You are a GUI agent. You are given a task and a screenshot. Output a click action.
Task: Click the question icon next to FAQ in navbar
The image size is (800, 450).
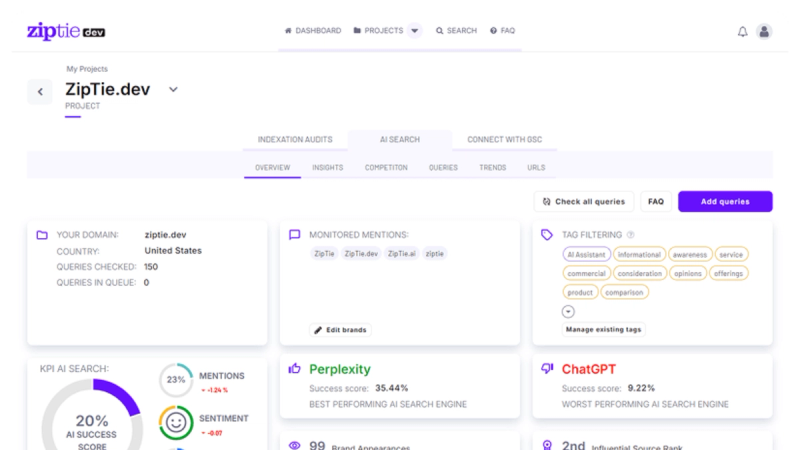point(493,31)
